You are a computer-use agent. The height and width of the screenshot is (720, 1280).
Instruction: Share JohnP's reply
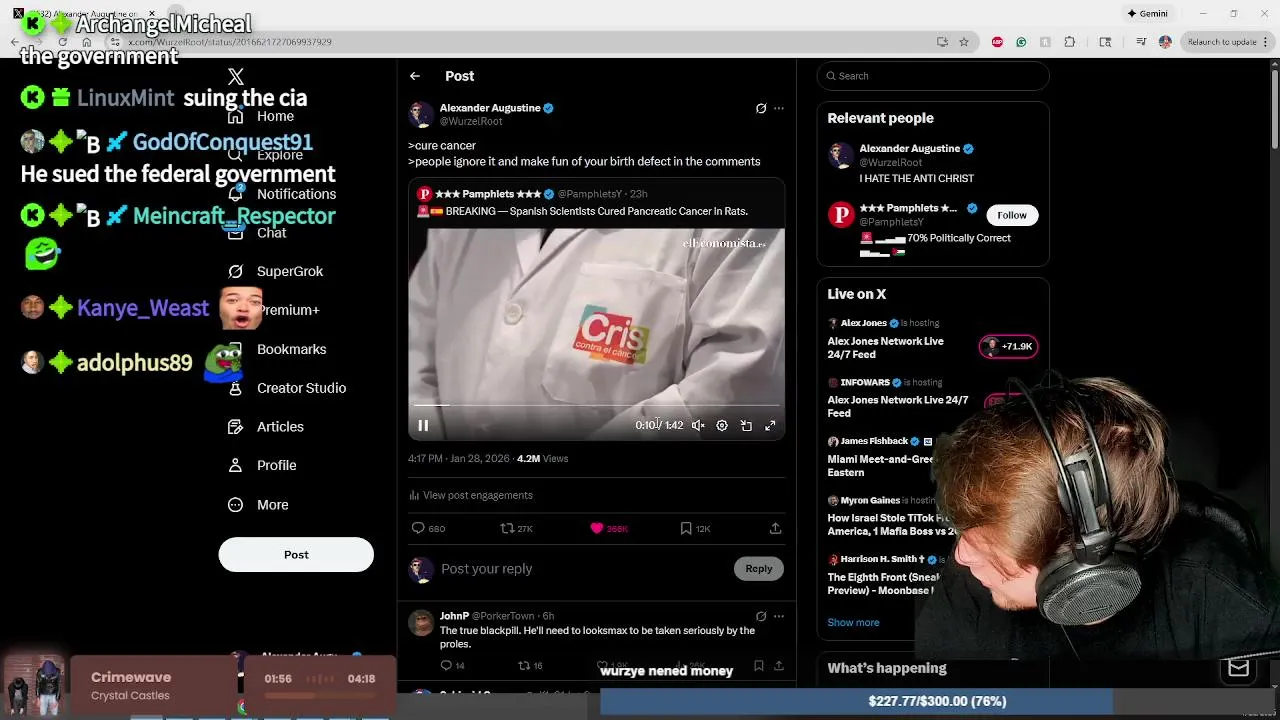pyautogui.click(x=778, y=665)
